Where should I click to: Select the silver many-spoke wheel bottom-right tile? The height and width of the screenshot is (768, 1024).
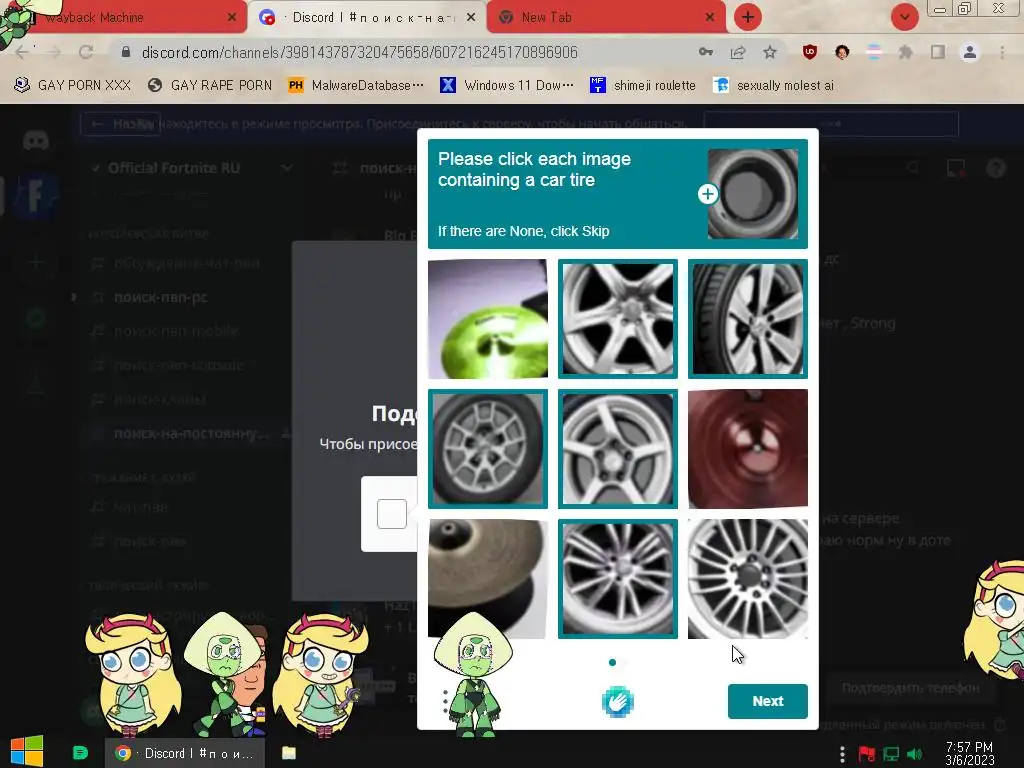tap(748, 579)
